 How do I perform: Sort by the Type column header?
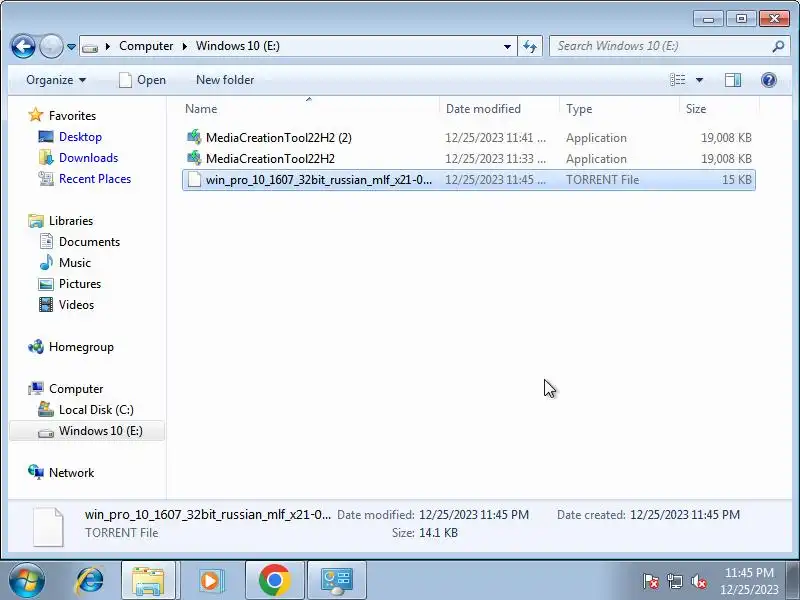[x=579, y=109]
